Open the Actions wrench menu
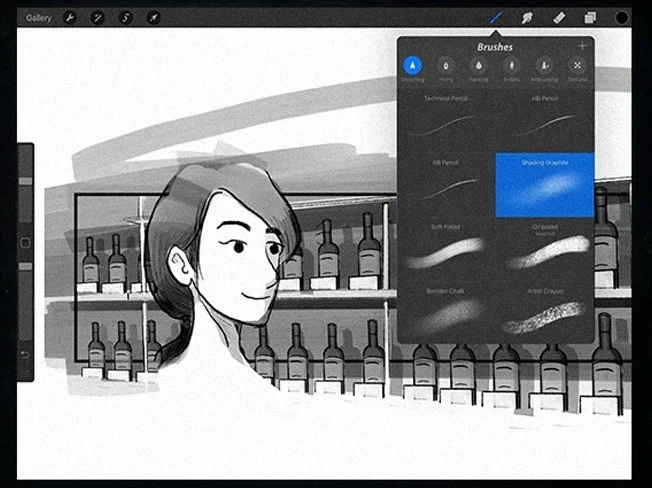This screenshot has width=652, height=488. click(x=70, y=18)
